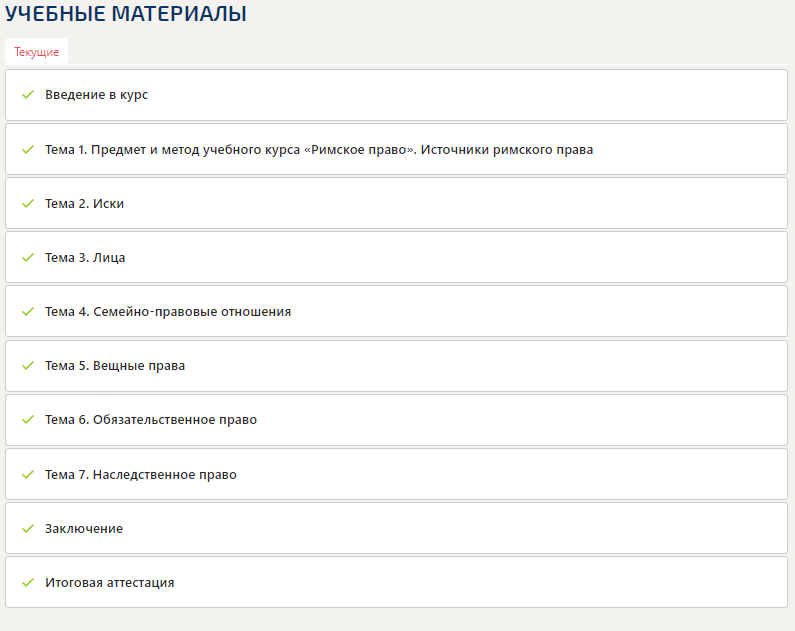
Task: Click the completion checkmark for Тема 2. Иски
Action: [28, 203]
